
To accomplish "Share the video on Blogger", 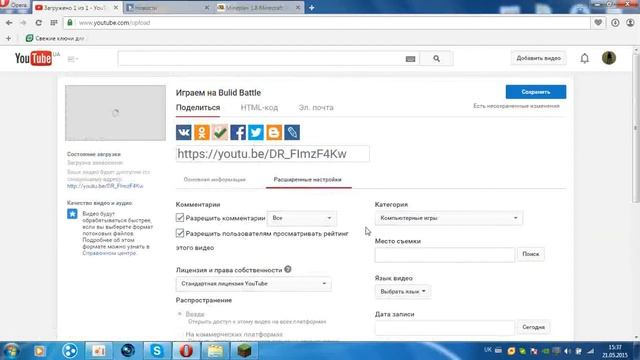I will (274, 132).
